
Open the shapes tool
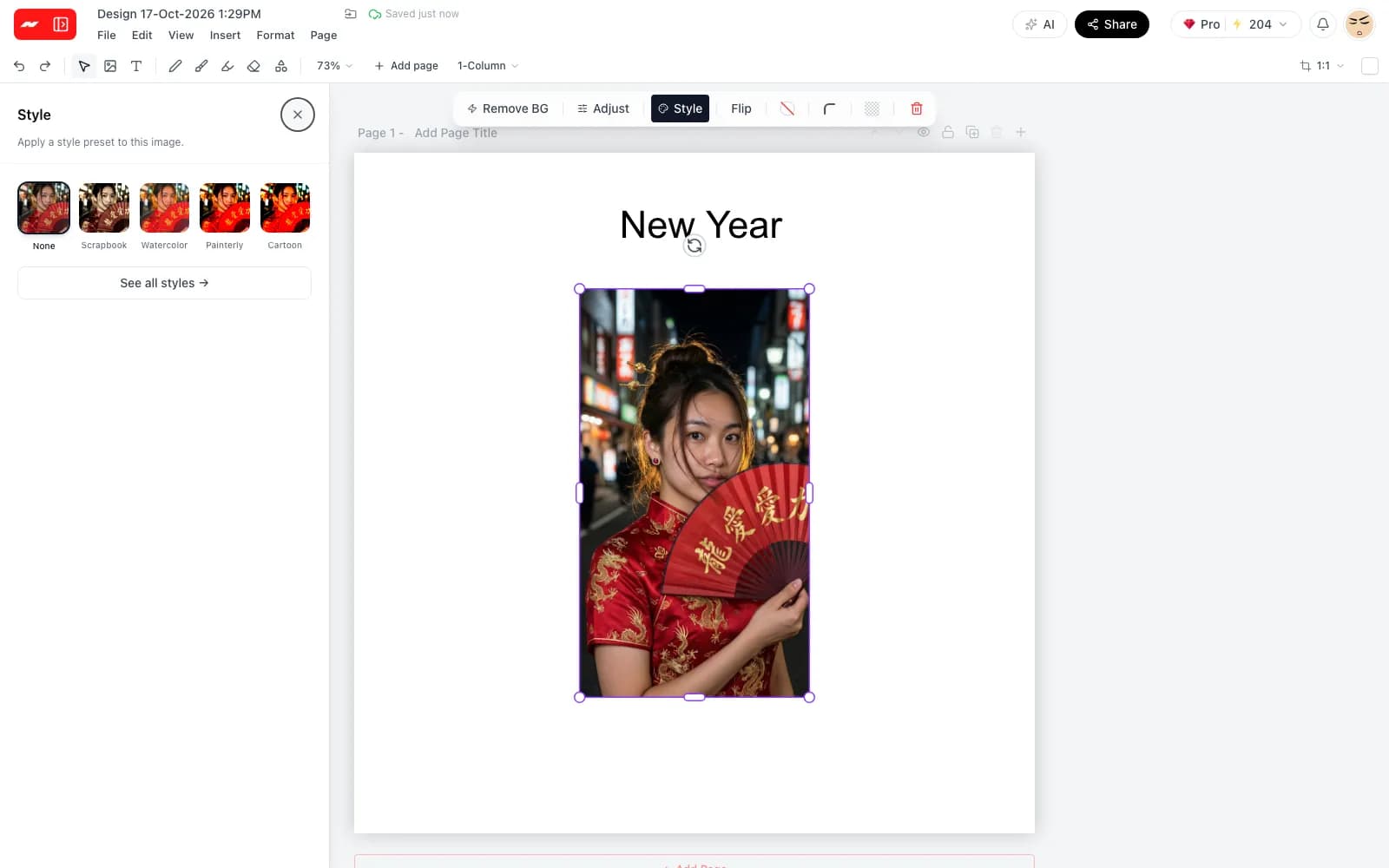tap(281, 66)
